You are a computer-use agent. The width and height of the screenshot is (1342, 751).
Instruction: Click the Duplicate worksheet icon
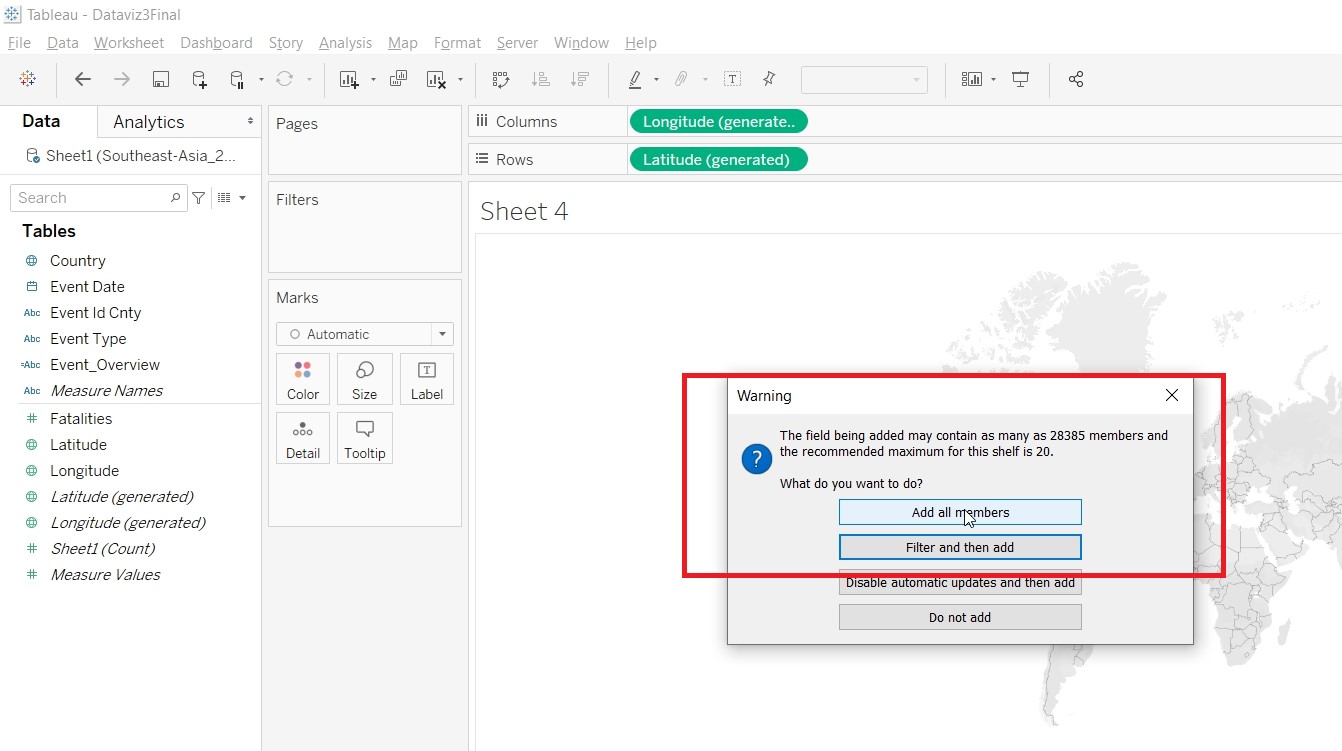398,80
